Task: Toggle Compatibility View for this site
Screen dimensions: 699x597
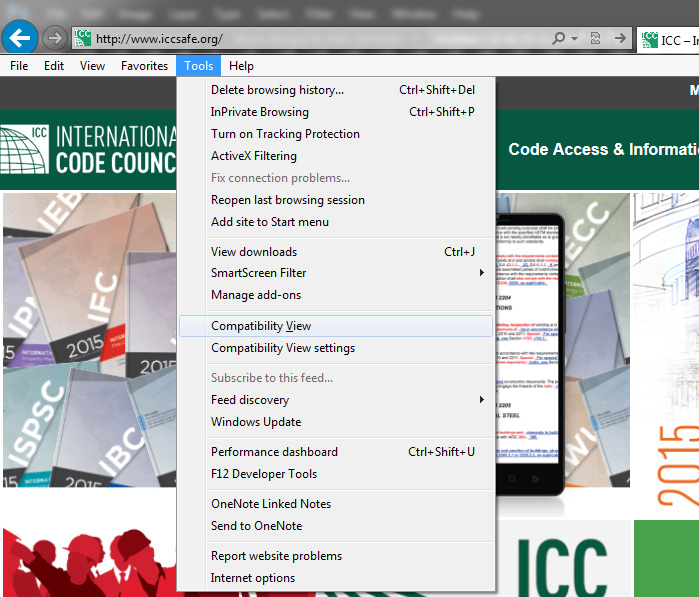Action: pyautogui.click(x=261, y=326)
